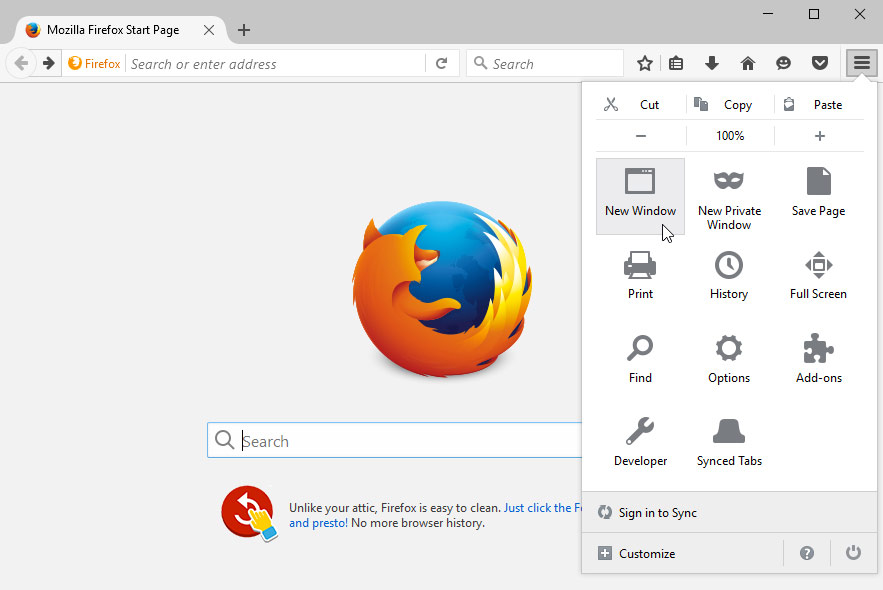Bookmark this page with the star

[645, 64]
